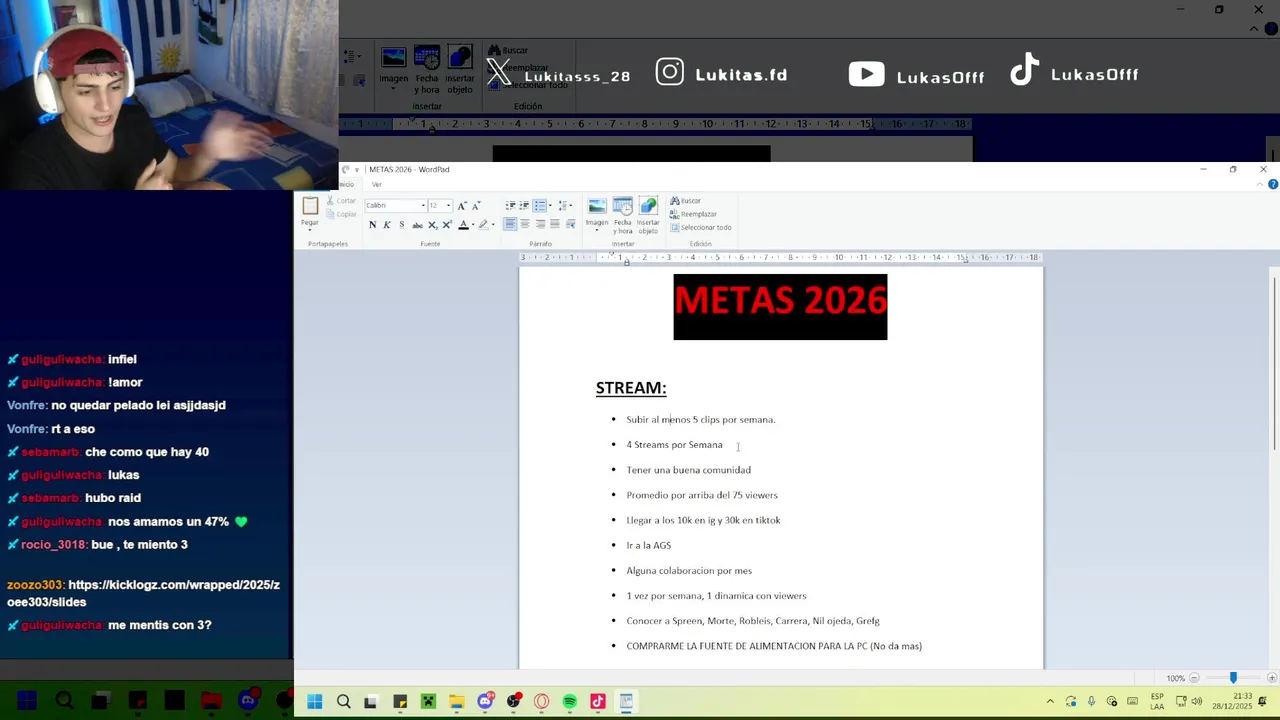Place cursor in the STREAM: heading
Viewport: 1280px width, 720px height.
click(x=631, y=388)
